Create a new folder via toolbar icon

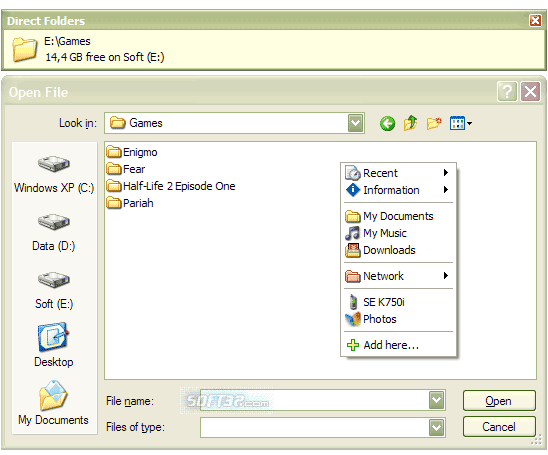[434, 123]
